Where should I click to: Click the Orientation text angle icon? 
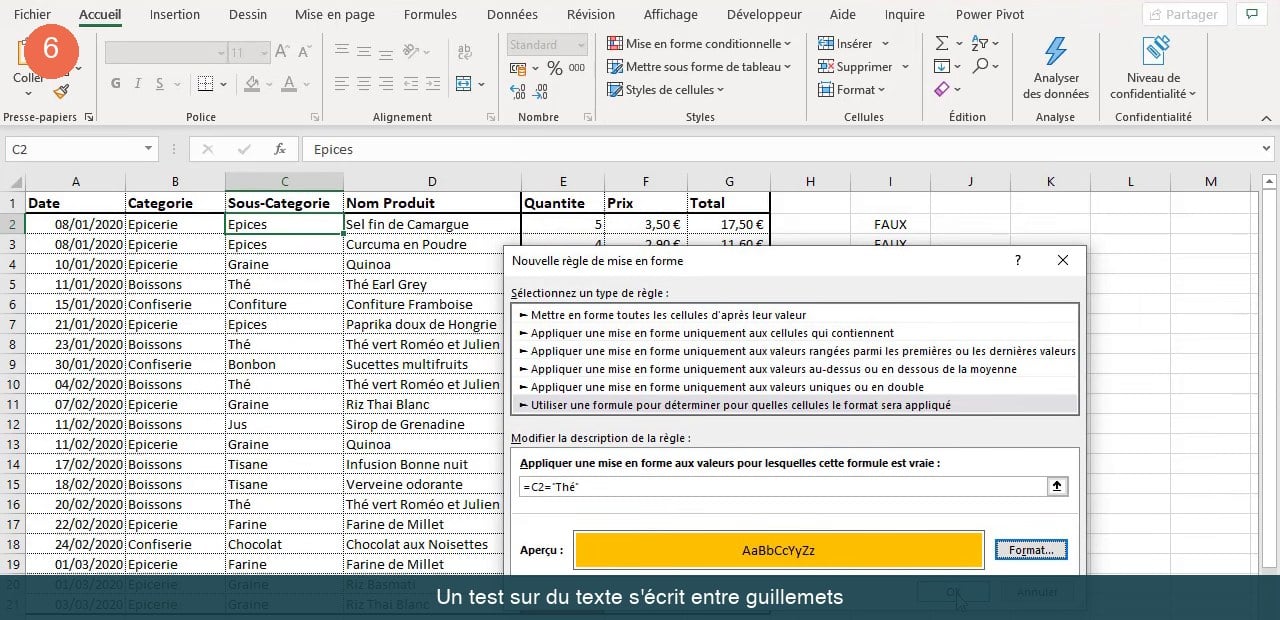(412, 52)
